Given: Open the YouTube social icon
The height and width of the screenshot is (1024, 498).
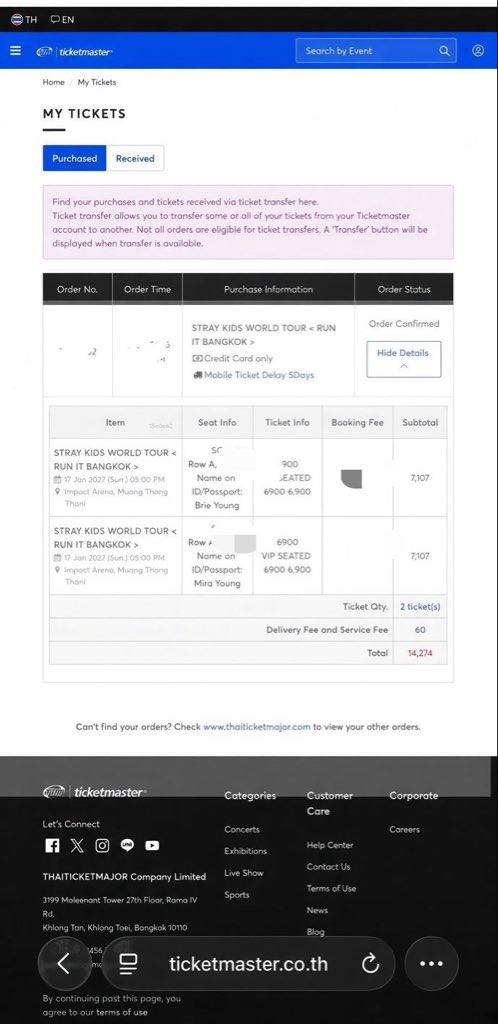Looking at the screenshot, I should pyautogui.click(x=152, y=846).
